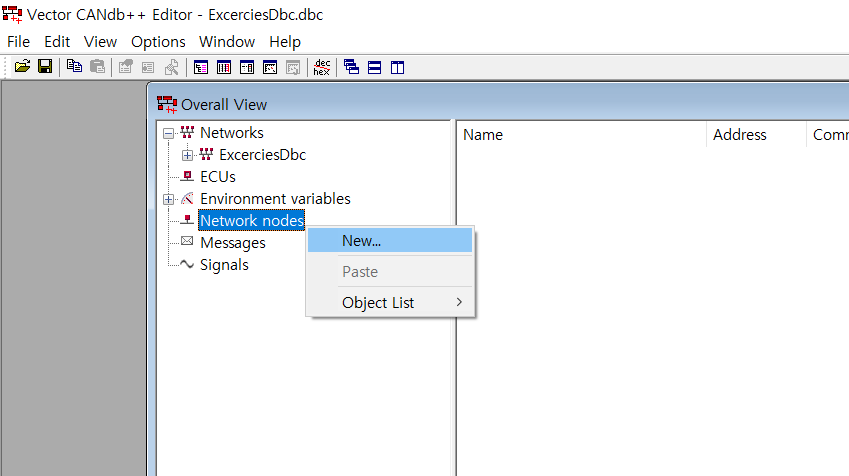
Task: Click the Open file toolbar icon
Action: [22, 67]
